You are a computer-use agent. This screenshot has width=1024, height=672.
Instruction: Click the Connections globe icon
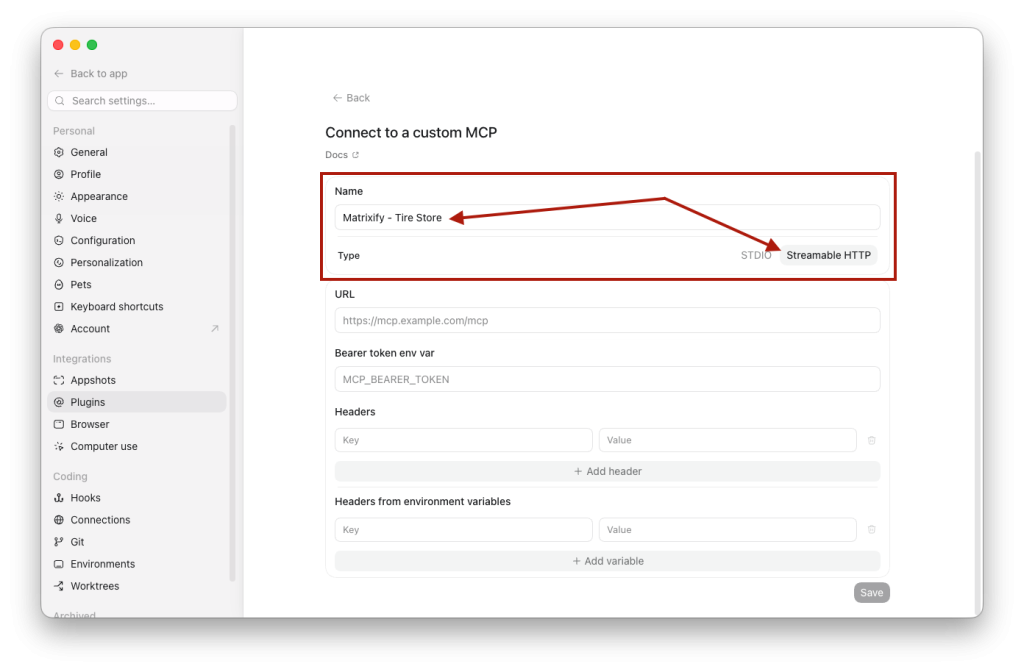point(59,520)
